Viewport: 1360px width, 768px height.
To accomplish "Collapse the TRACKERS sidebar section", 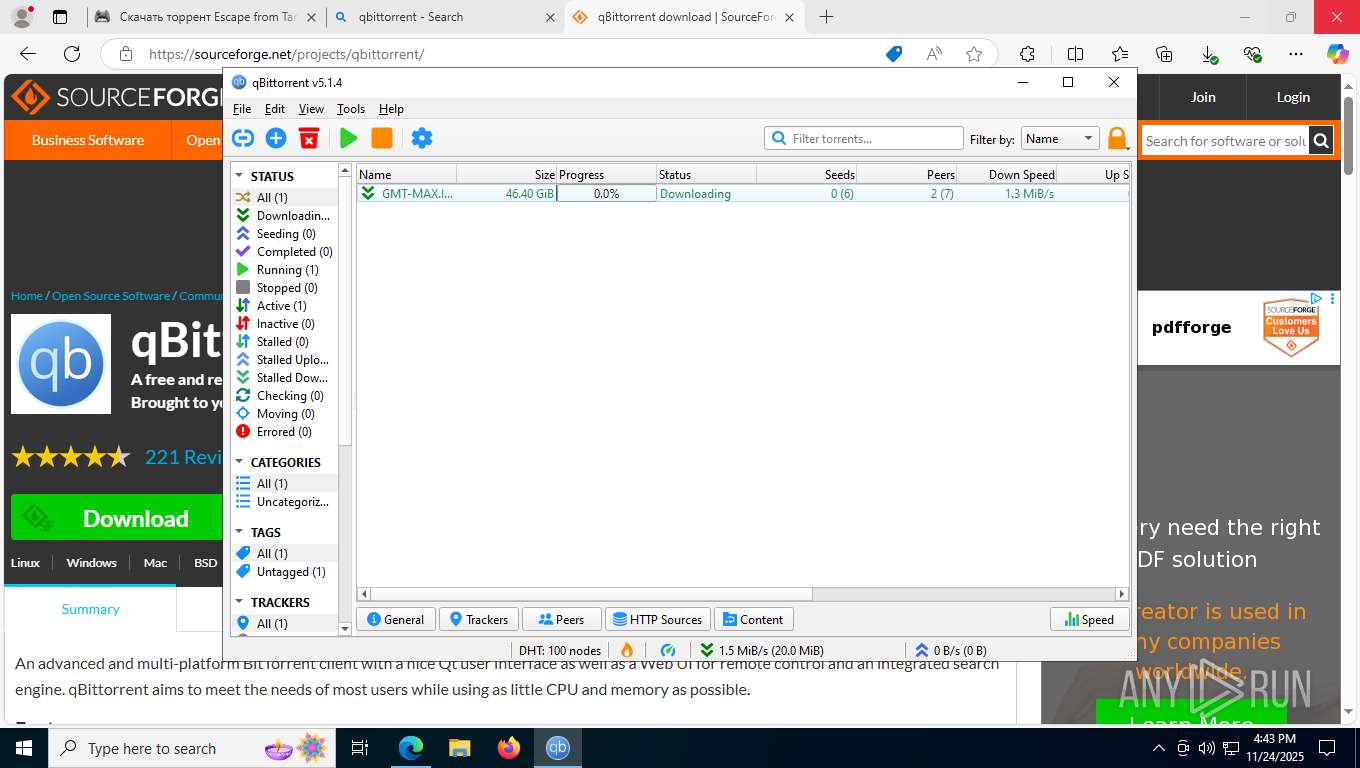I will click(240, 602).
